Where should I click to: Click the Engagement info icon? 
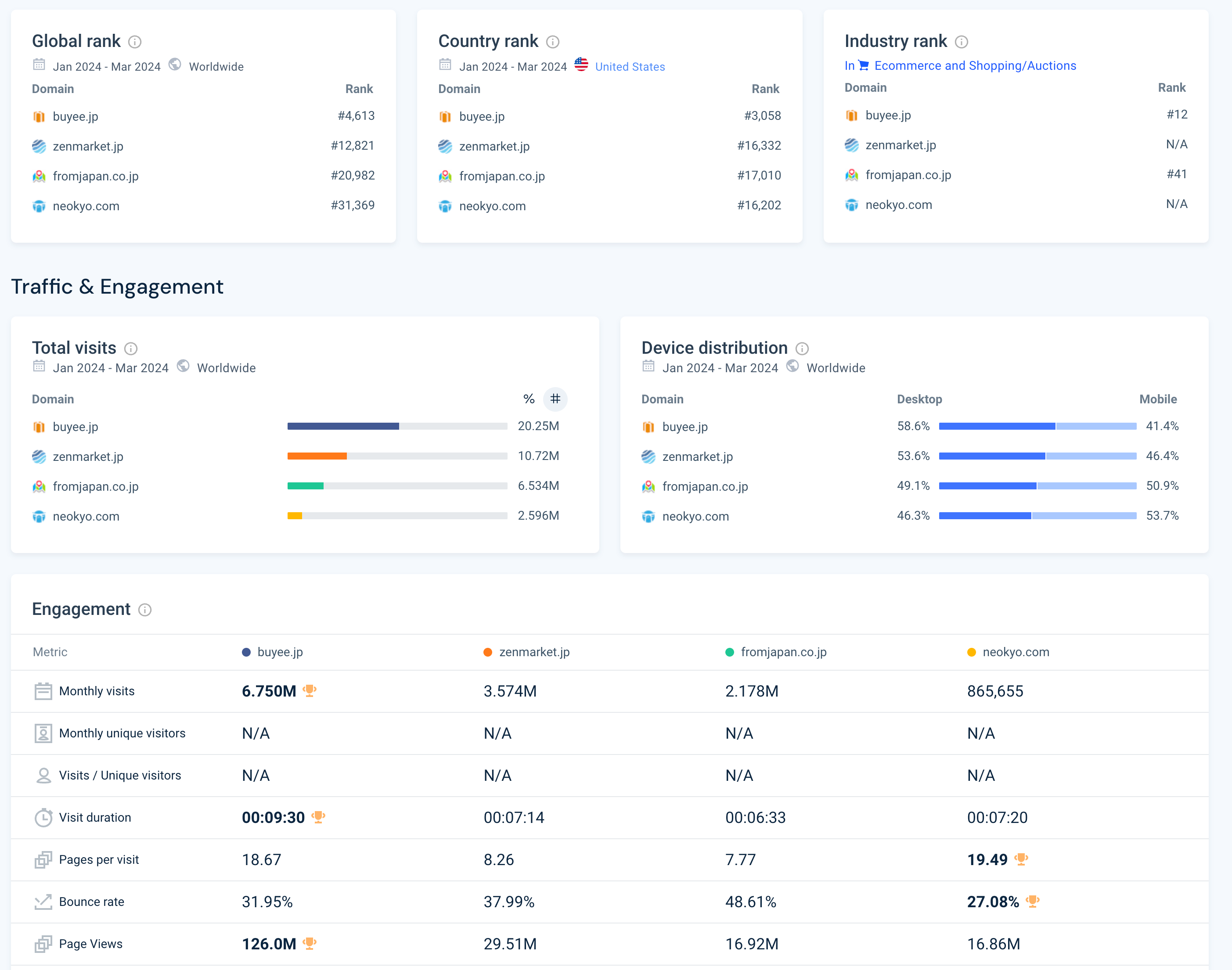pyautogui.click(x=145, y=610)
